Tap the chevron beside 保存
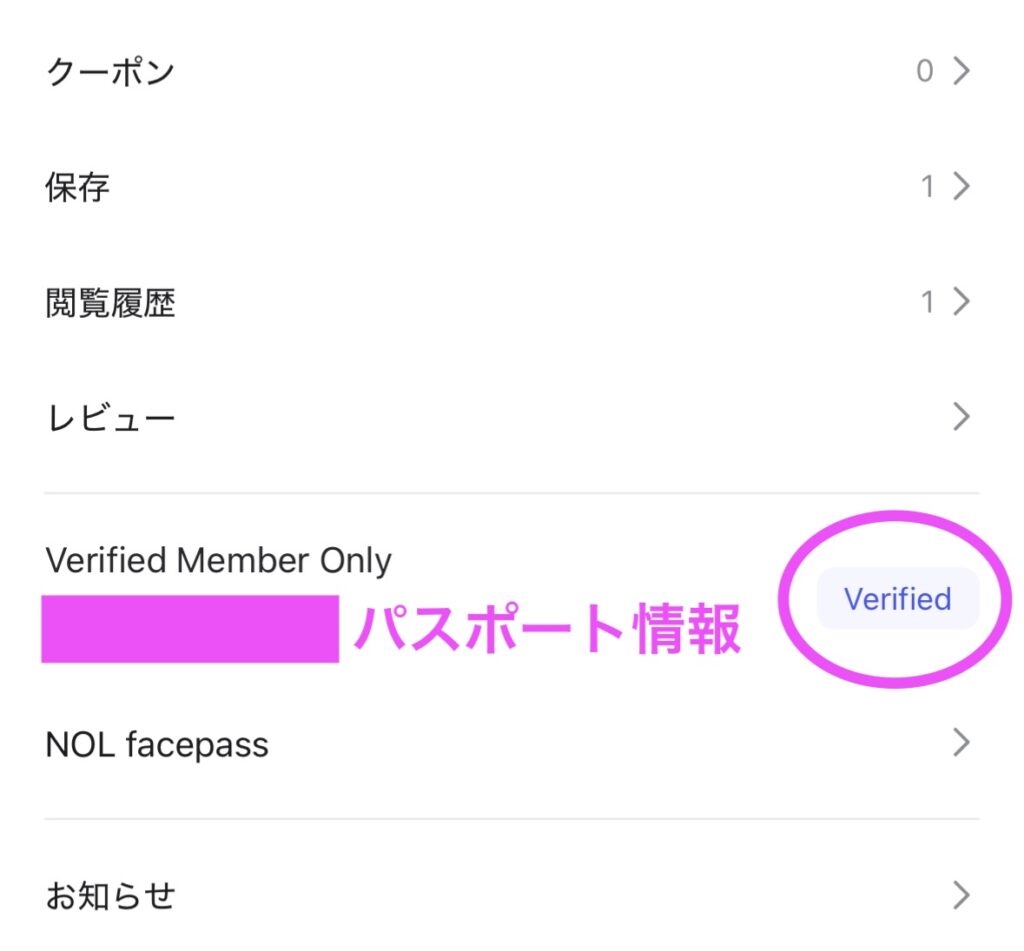 pyautogui.click(x=961, y=187)
